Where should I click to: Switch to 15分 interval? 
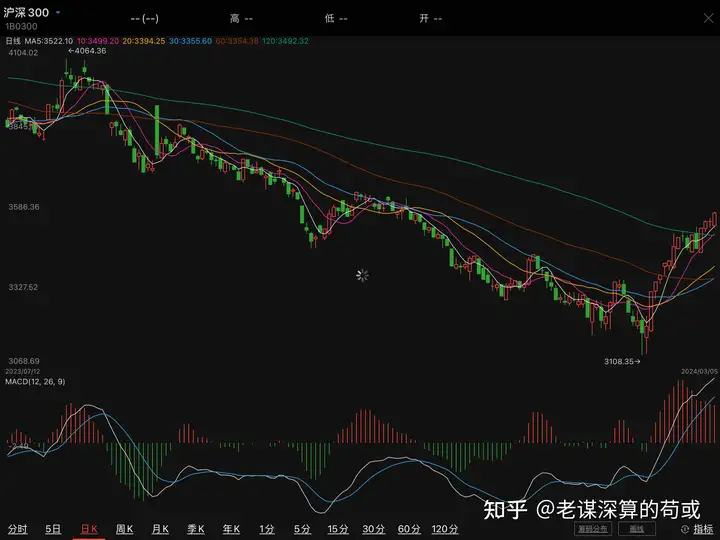338,529
